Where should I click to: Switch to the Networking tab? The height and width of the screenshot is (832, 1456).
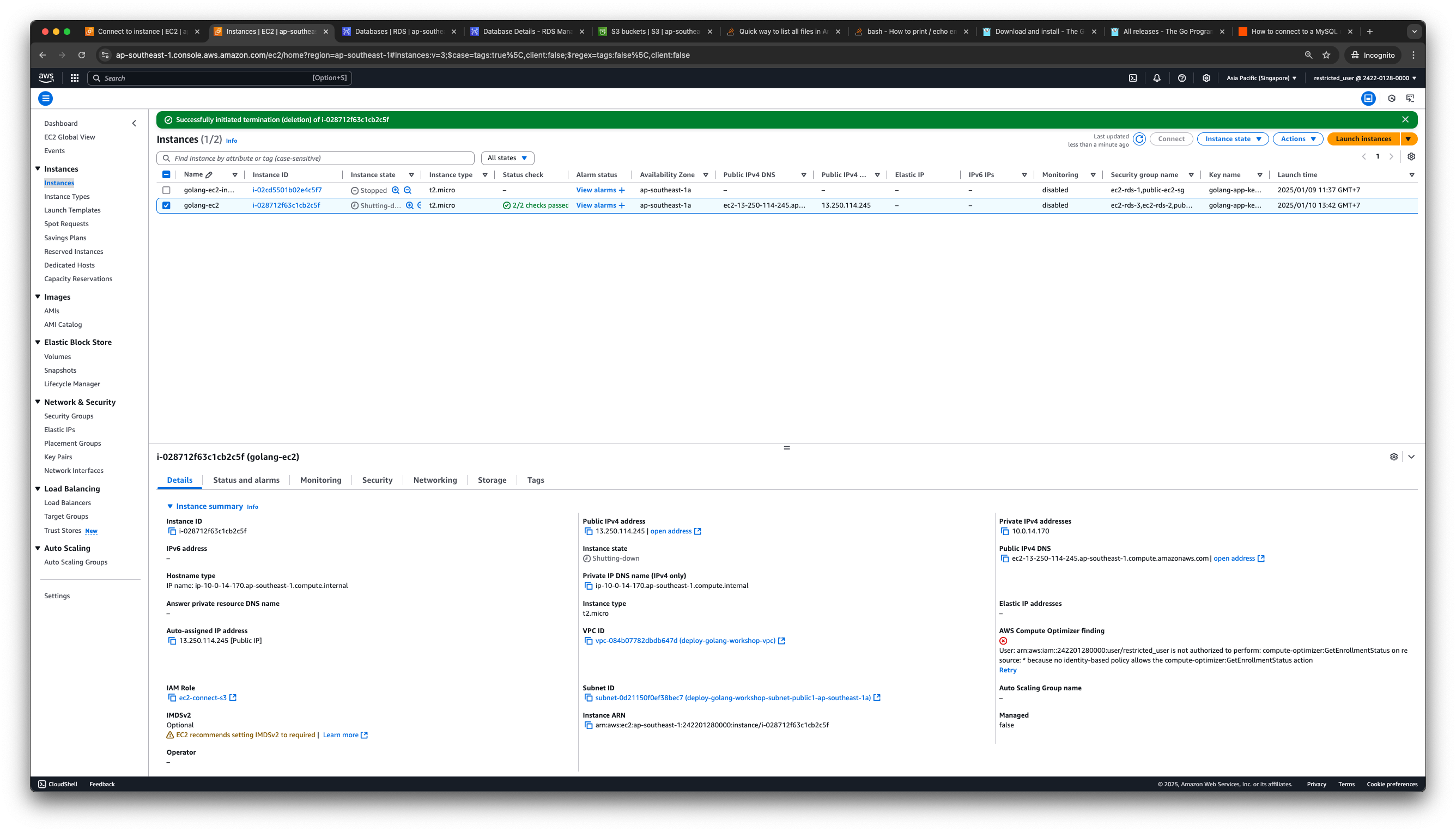[434, 480]
